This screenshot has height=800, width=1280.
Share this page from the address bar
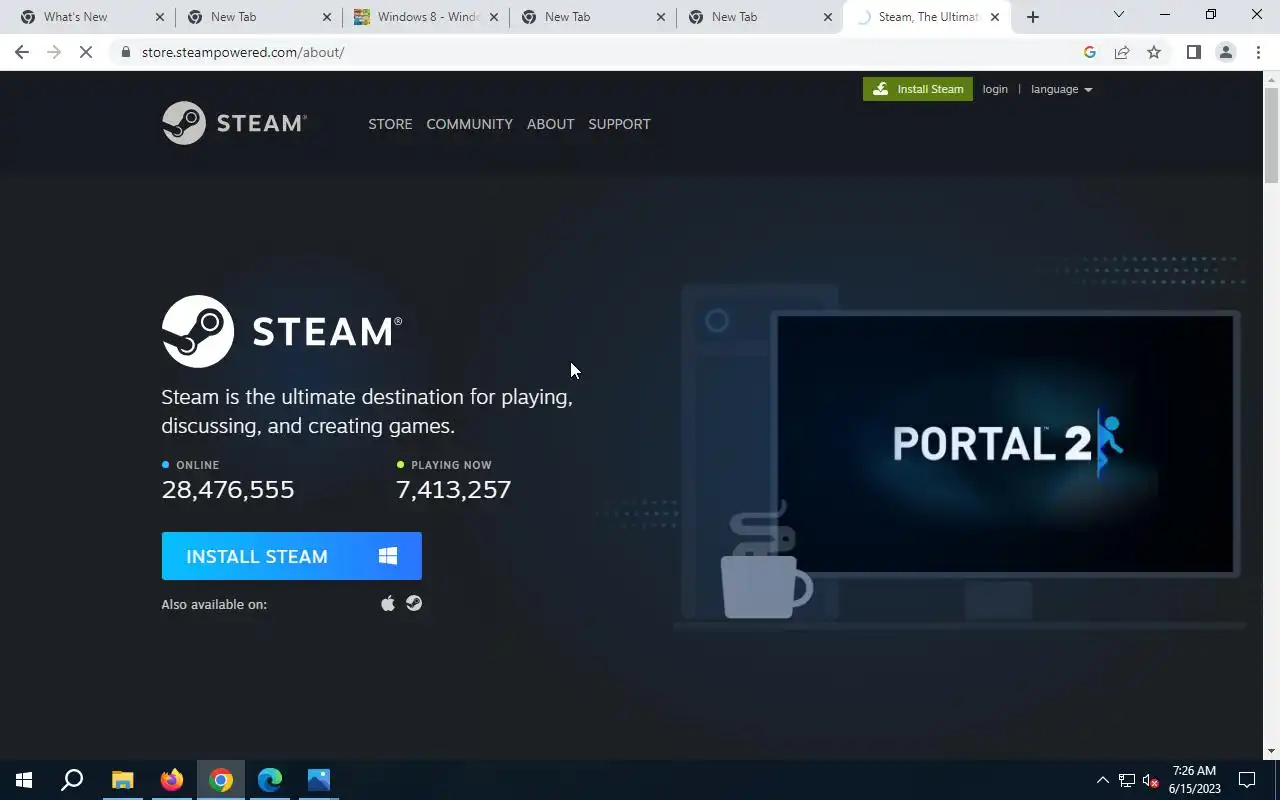pyautogui.click(x=1122, y=52)
